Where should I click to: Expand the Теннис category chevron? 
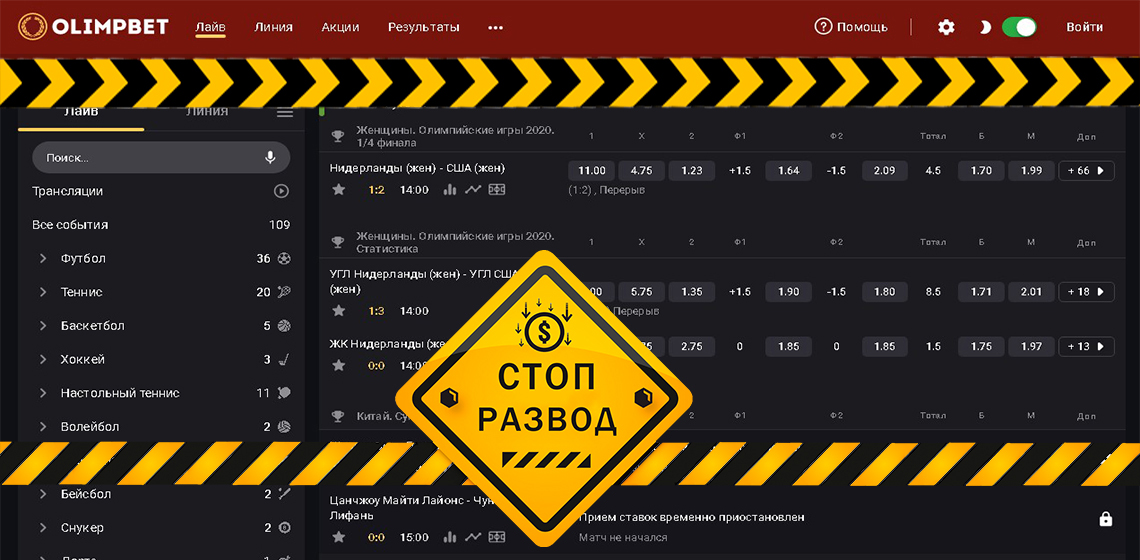(44, 292)
